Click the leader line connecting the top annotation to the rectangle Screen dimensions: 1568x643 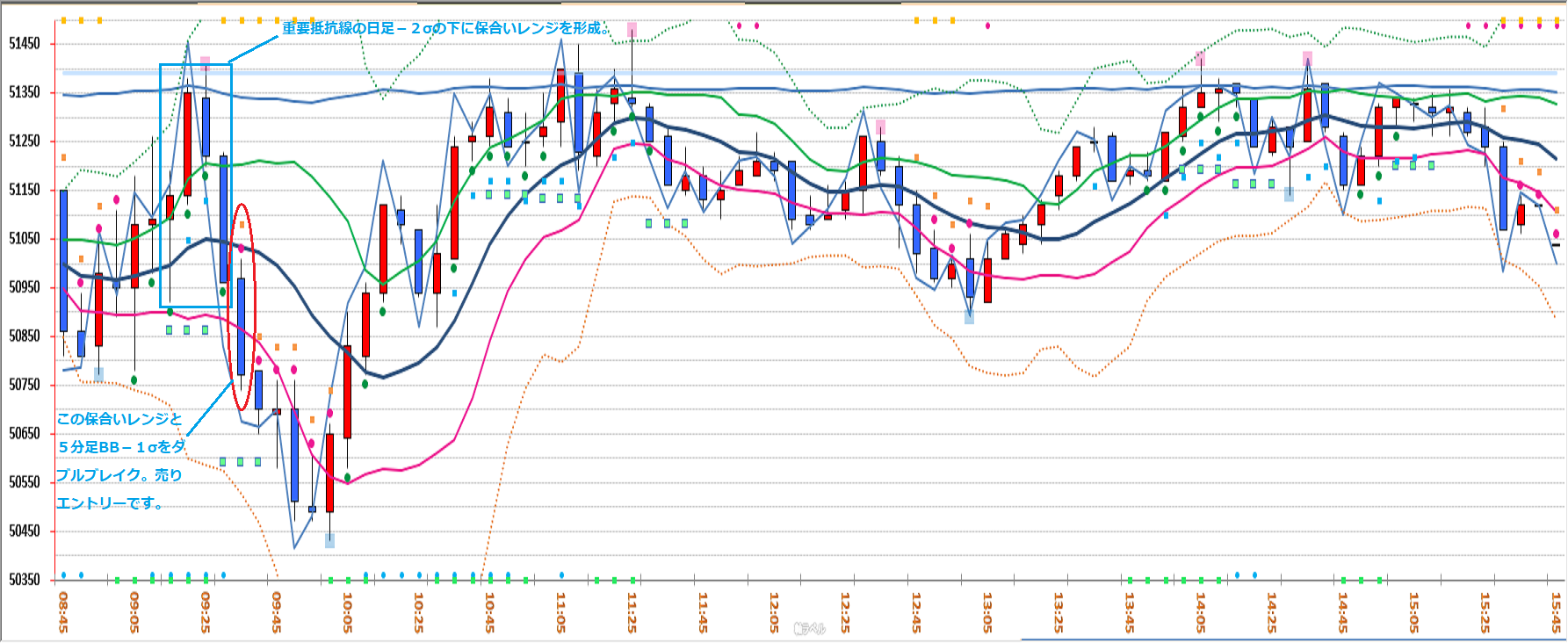[253, 50]
